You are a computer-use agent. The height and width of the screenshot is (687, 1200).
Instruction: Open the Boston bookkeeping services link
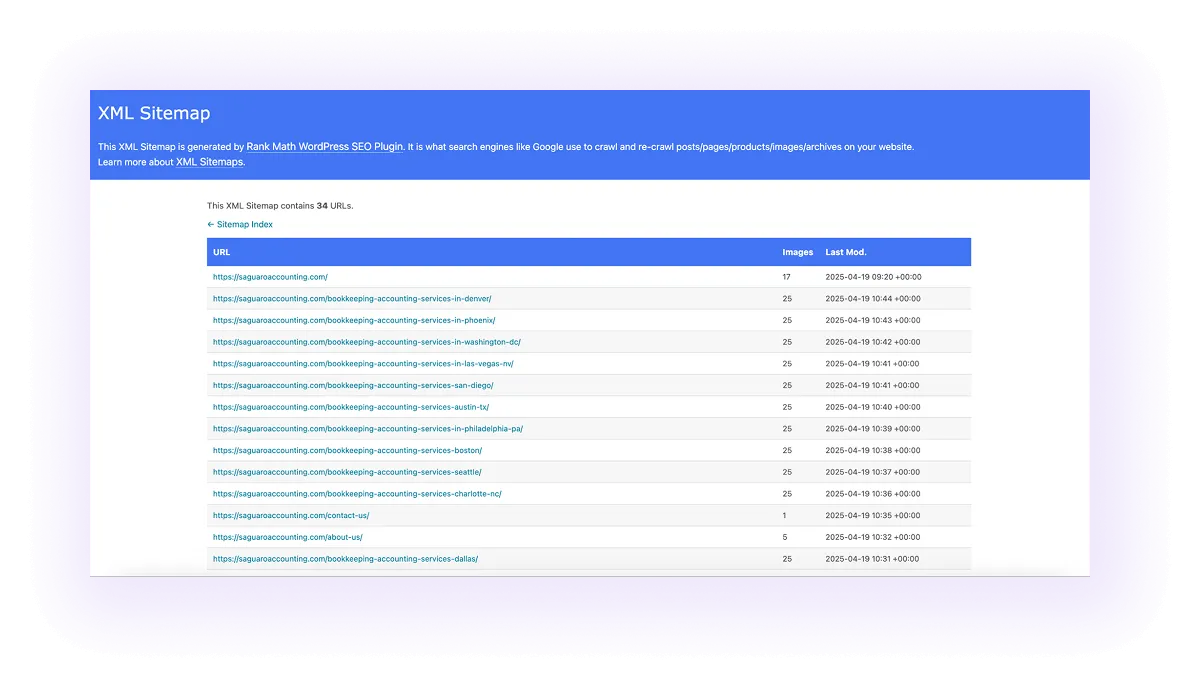pos(348,450)
